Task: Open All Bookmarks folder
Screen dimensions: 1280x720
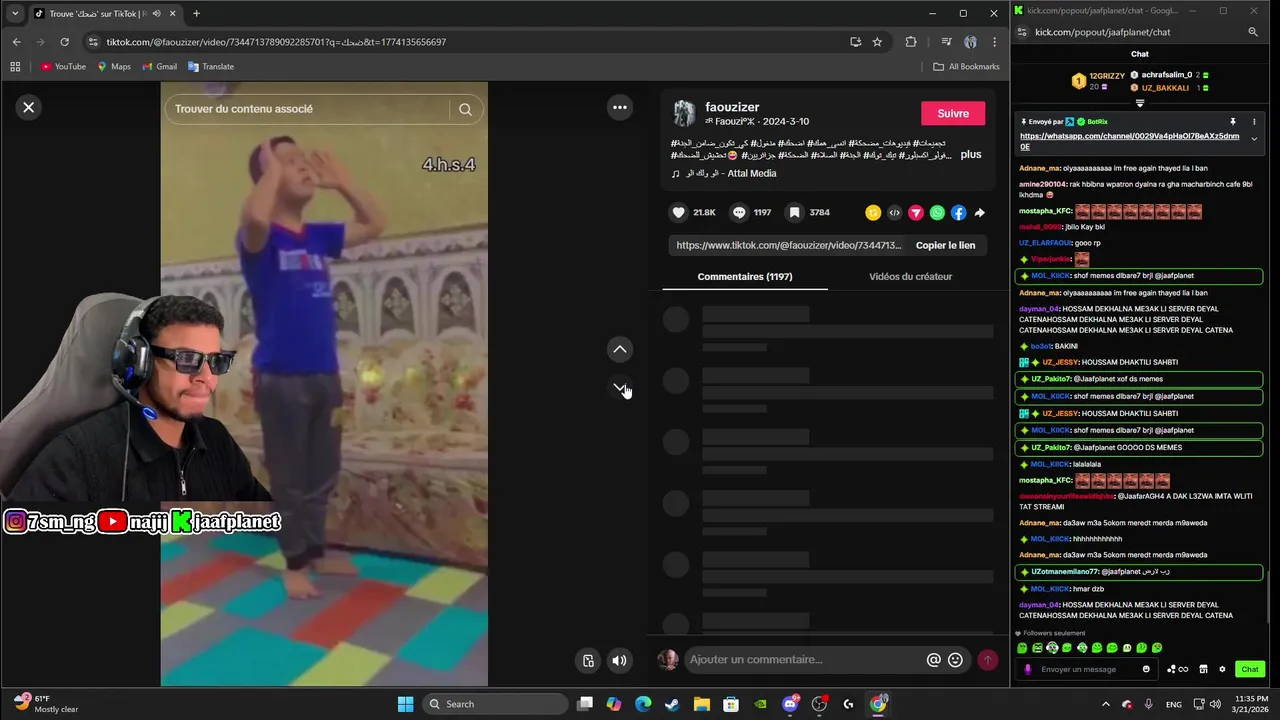Action: click(966, 67)
